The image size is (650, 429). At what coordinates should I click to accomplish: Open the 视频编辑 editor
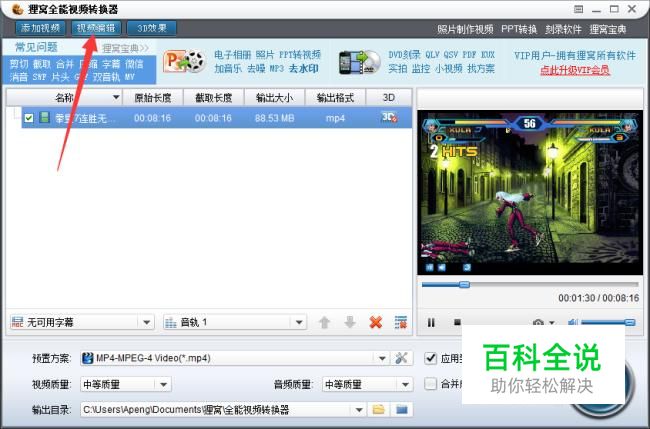[x=96, y=28]
